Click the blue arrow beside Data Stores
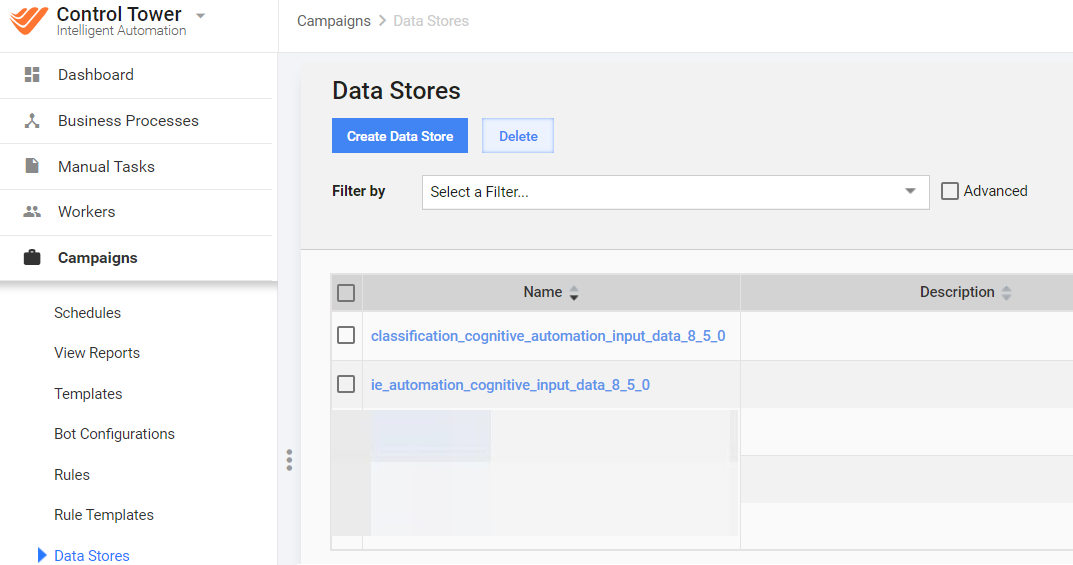The height and width of the screenshot is (565, 1073). 42,555
